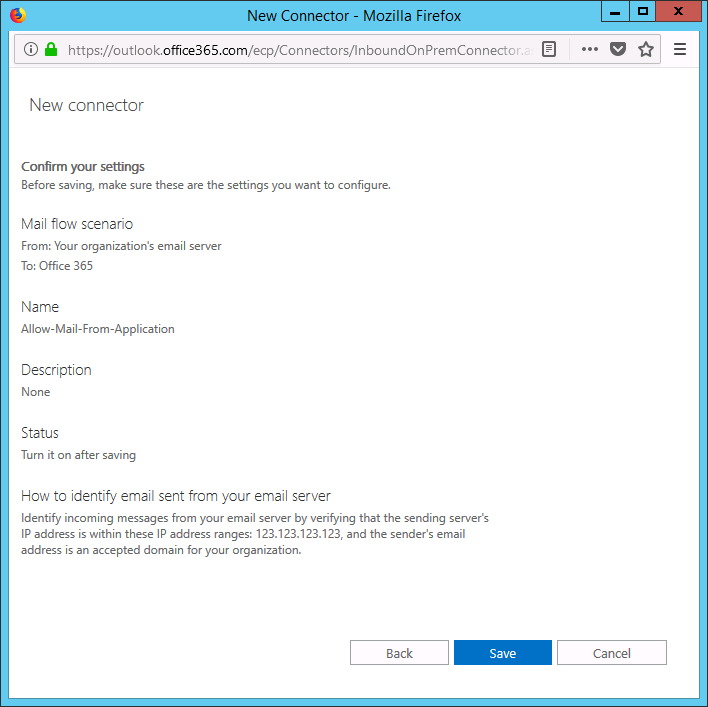Viewport: 708px width, 707px height.
Task: Click the site information icon in address bar
Action: pos(31,49)
